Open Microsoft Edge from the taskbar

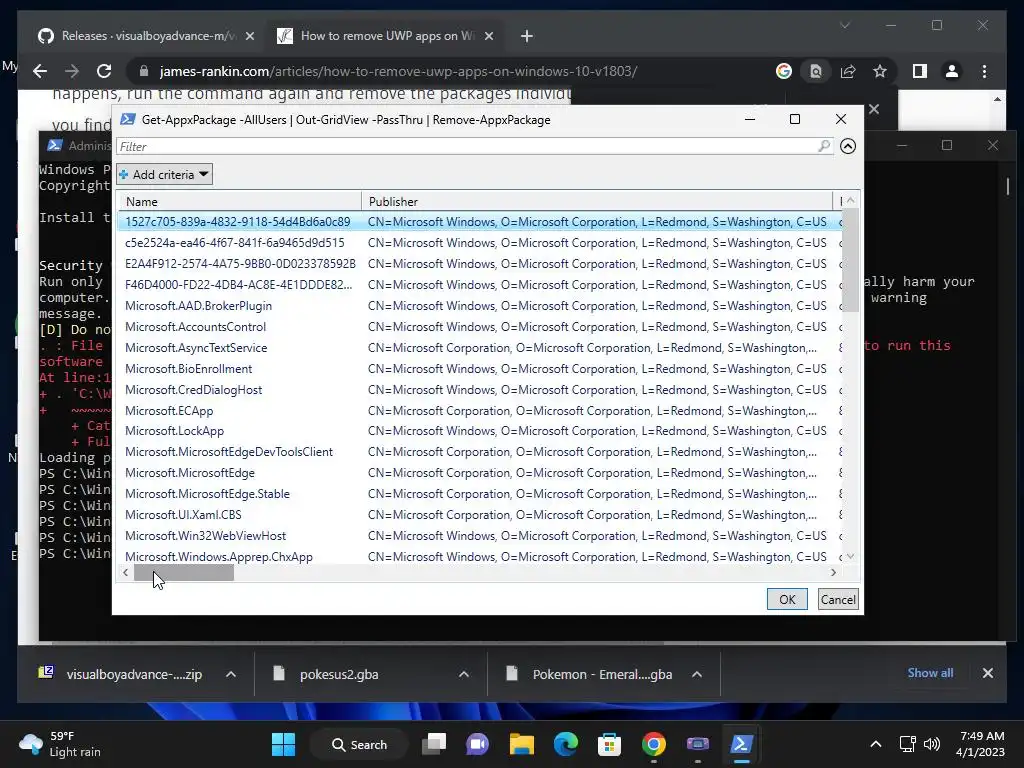click(566, 744)
